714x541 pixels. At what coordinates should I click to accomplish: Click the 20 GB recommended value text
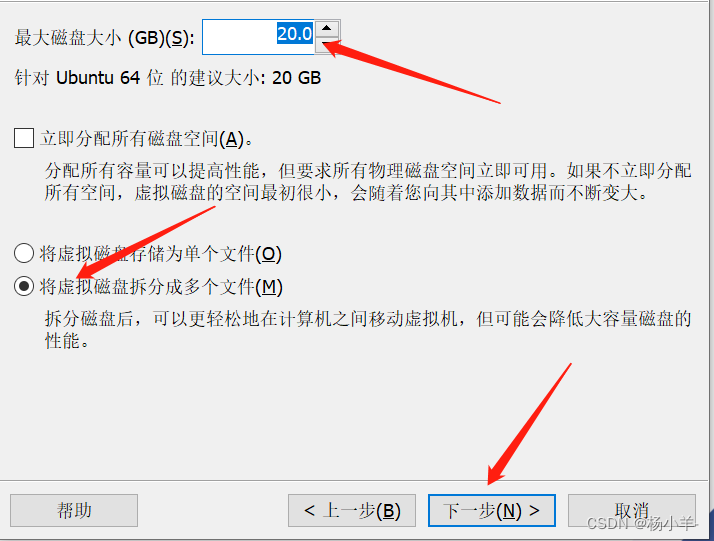click(x=296, y=78)
